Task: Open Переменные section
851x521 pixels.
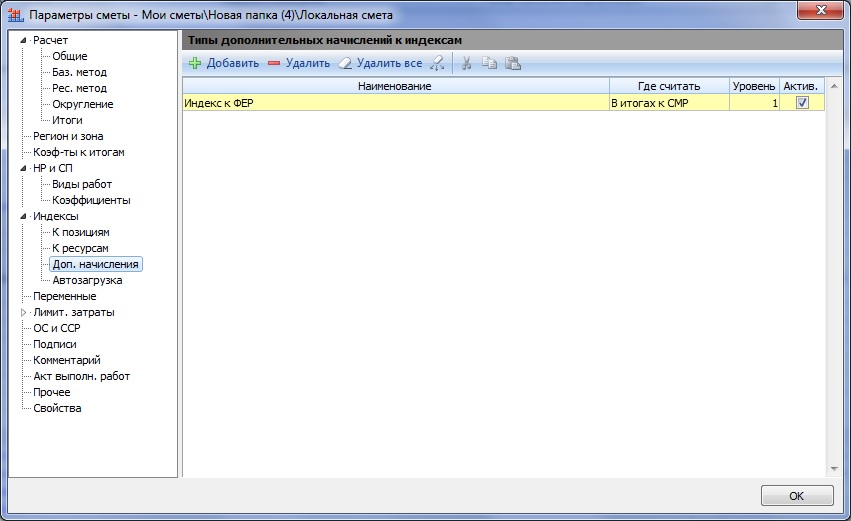Action: [x=65, y=296]
